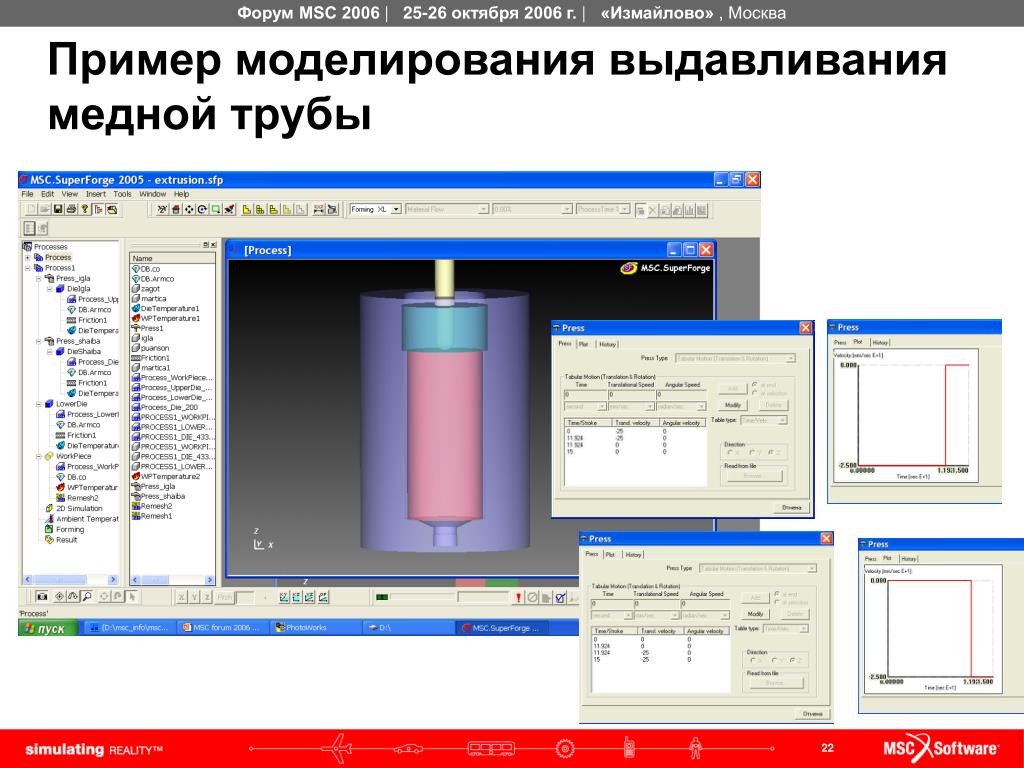Switch to History tab in lower Press dialog
The height and width of the screenshot is (768, 1024).
click(633, 554)
